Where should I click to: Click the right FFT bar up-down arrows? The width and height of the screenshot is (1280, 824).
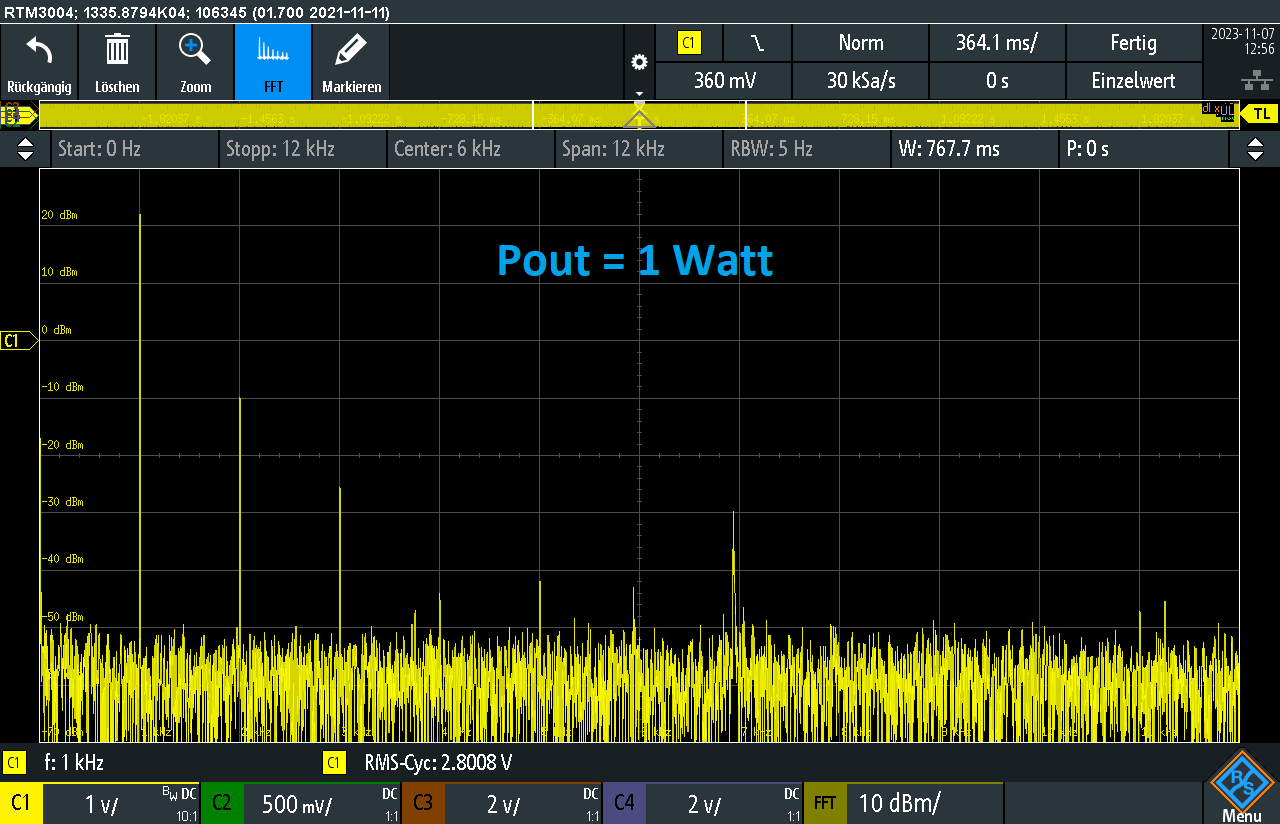click(x=1255, y=149)
